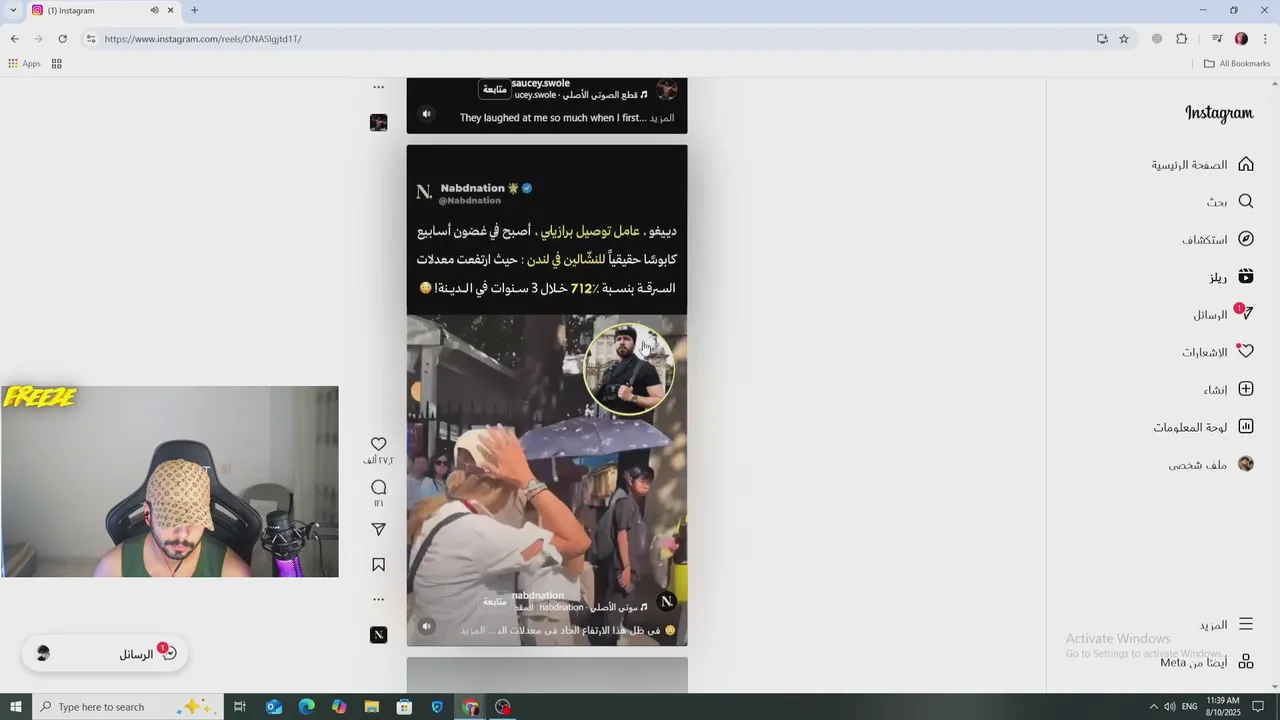
Task: Open the Windows notifications center
Action: click(x=1258, y=707)
